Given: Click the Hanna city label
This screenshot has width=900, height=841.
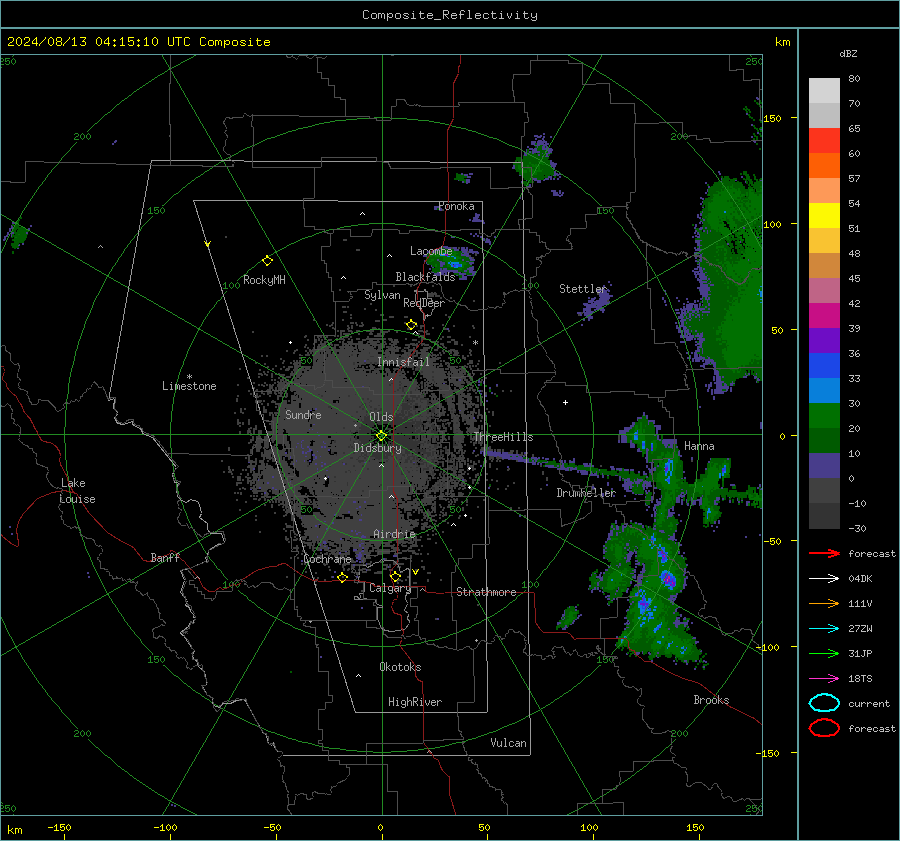Looking at the screenshot, I should (x=699, y=446).
